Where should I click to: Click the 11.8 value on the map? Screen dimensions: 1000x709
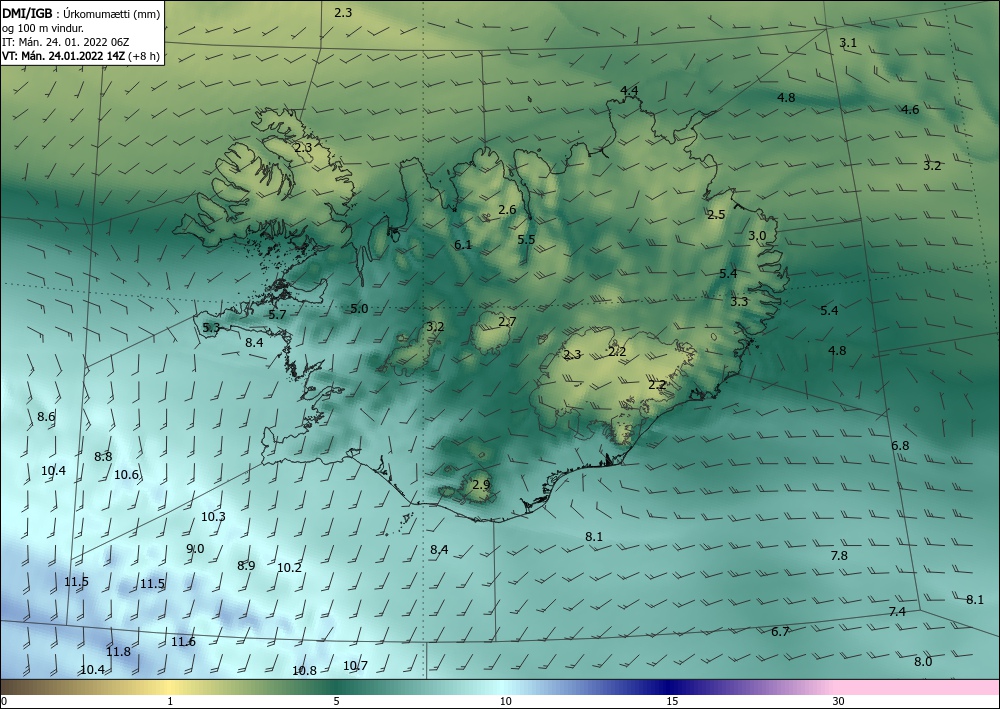pyautogui.click(x=118, y=652)
